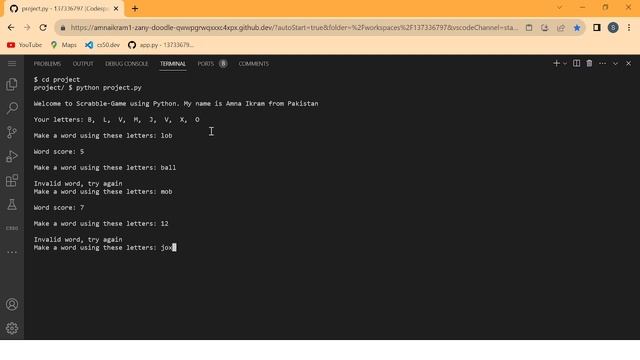Open a new browser tab
The height and width of the screenshot is (360, 640).
pyautogui.click(x=135, y=9)
